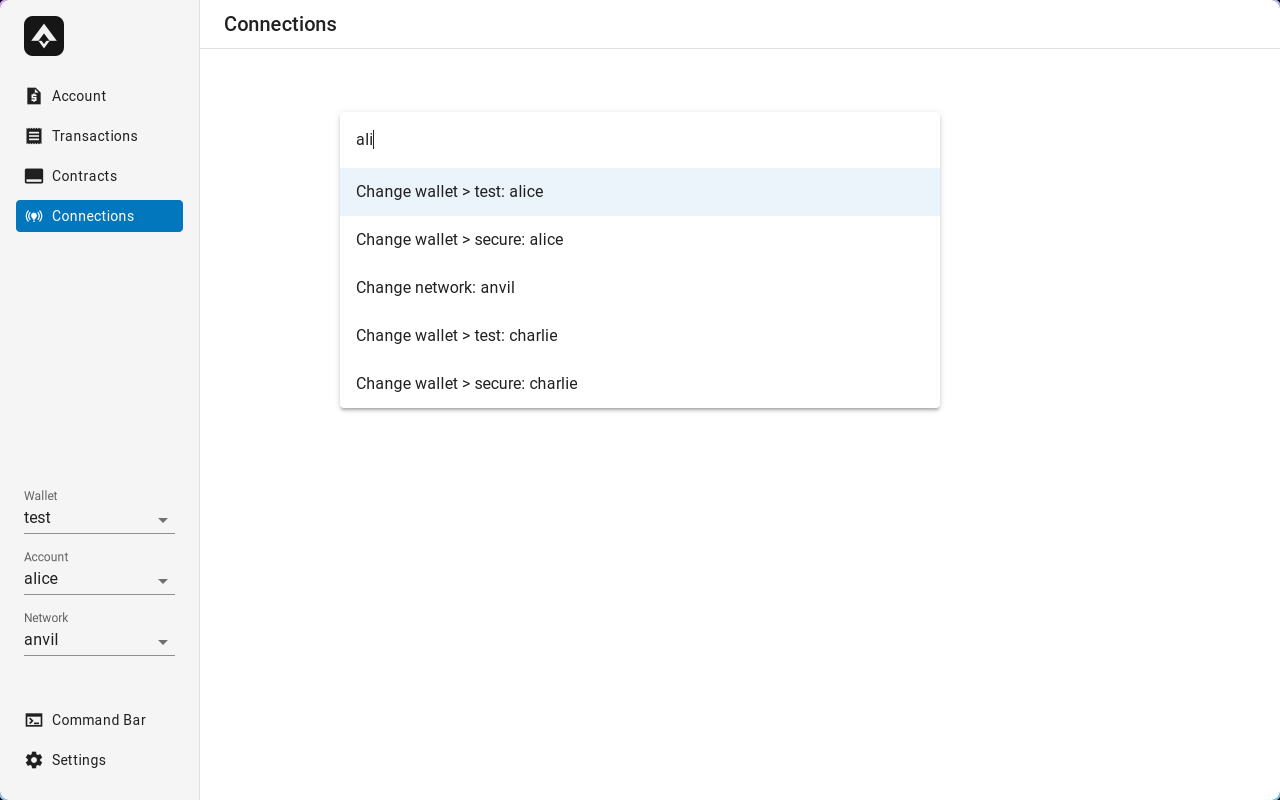Click the Settings gear icon
The height and width of the screenshot is (800, 1280).
34,760
